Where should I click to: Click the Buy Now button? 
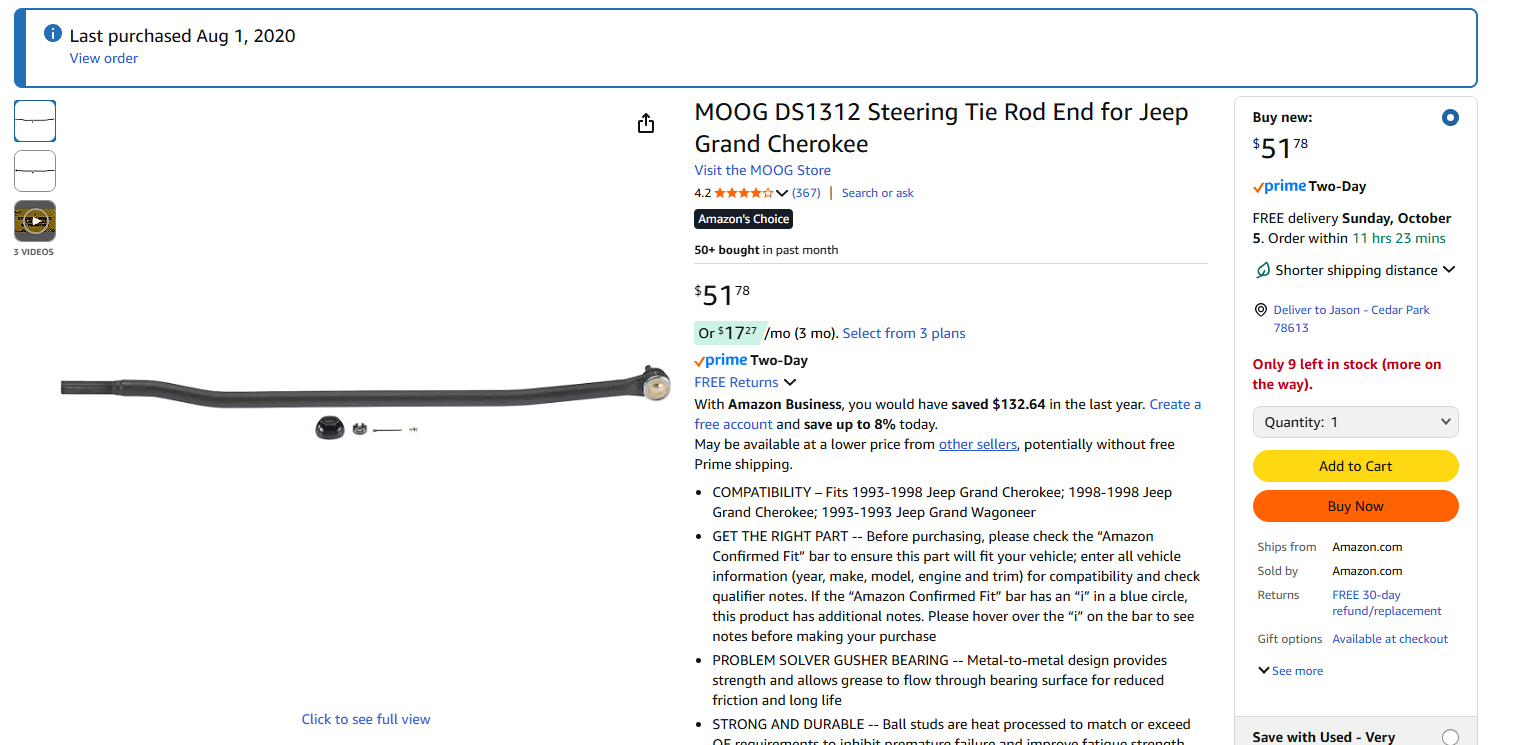1355,506
